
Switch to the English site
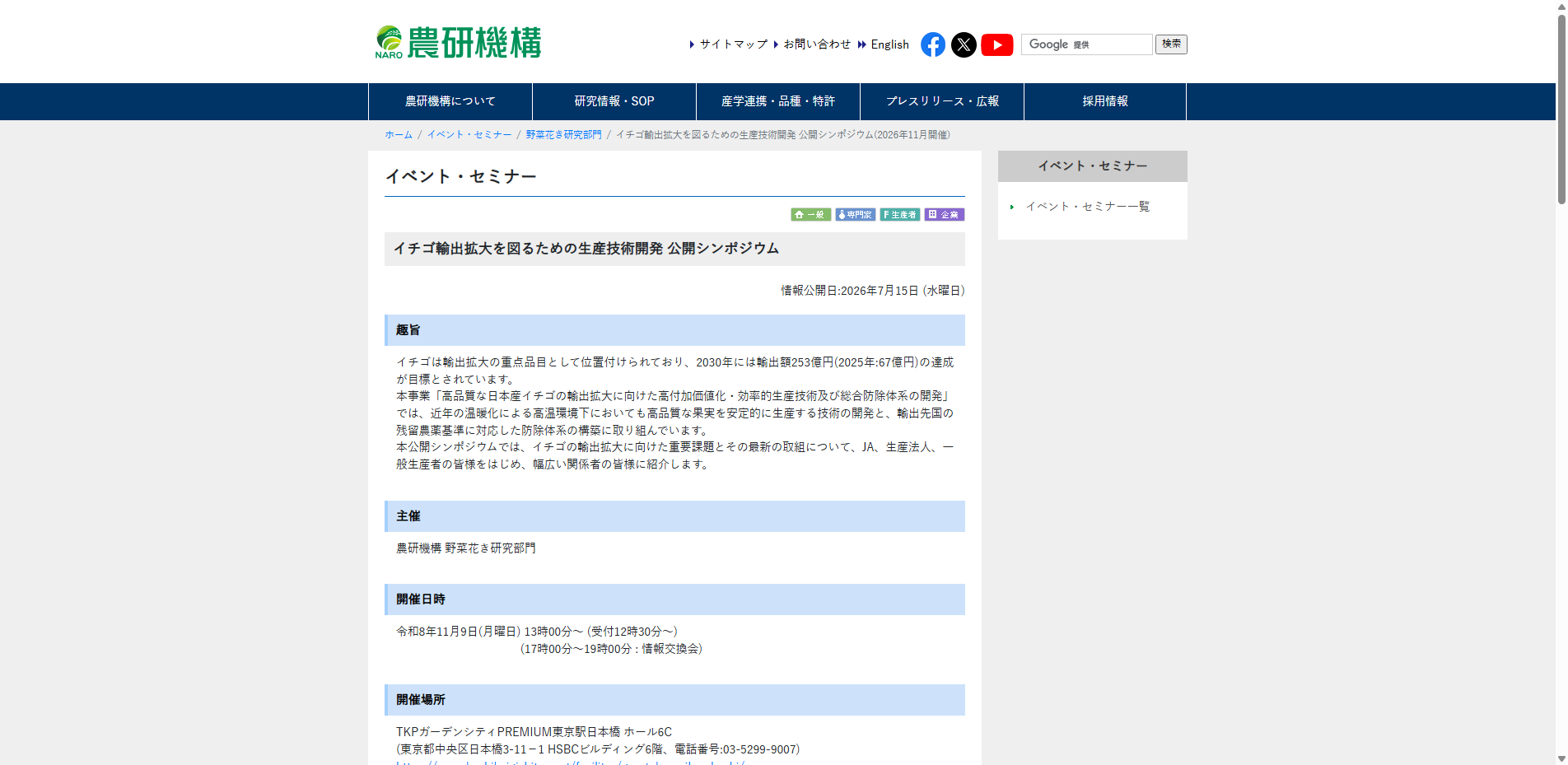(889, 44)
